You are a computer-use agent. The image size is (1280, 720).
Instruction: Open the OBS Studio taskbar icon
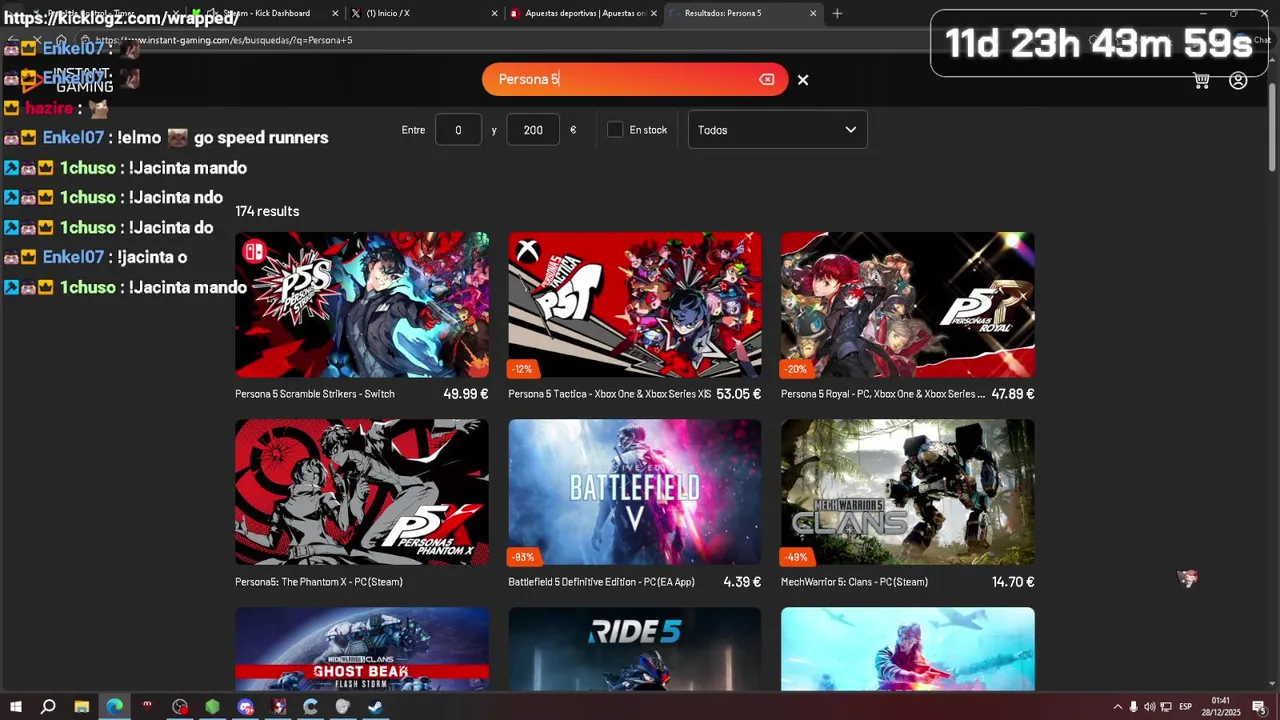click(x=180, y=707)
